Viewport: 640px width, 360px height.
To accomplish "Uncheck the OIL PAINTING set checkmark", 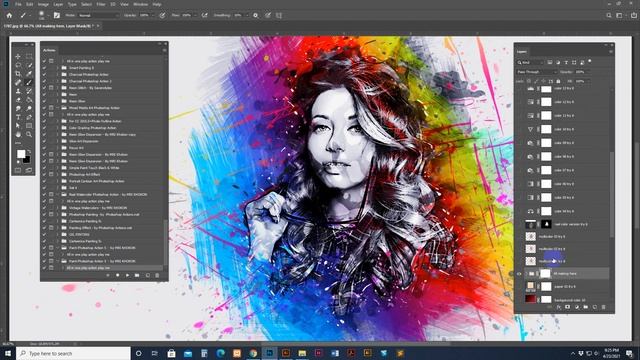I will 44,234.
